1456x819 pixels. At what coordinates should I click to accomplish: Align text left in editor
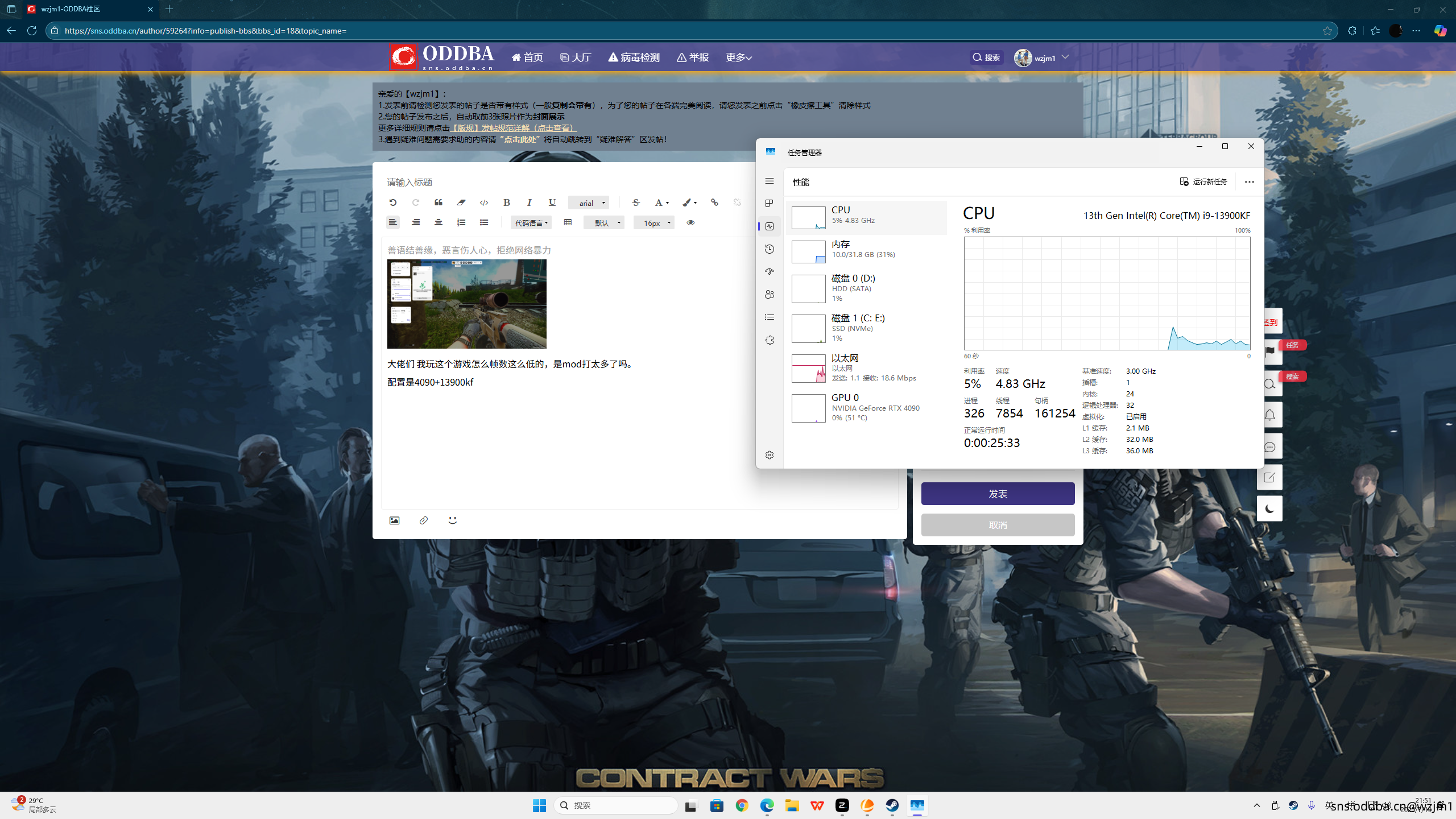(x=392, y=222)
